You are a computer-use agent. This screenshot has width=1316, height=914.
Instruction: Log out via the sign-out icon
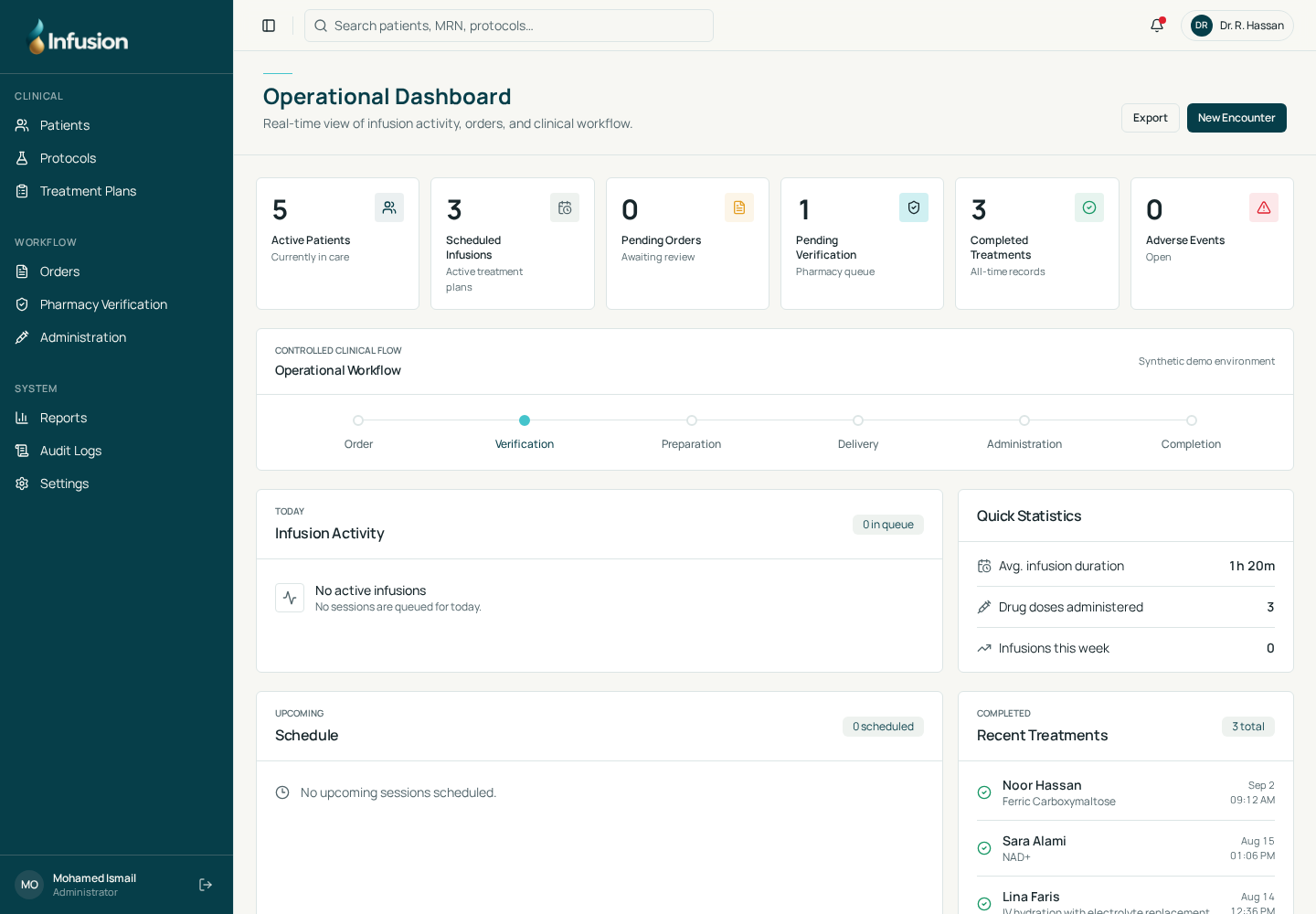point(206,885)
